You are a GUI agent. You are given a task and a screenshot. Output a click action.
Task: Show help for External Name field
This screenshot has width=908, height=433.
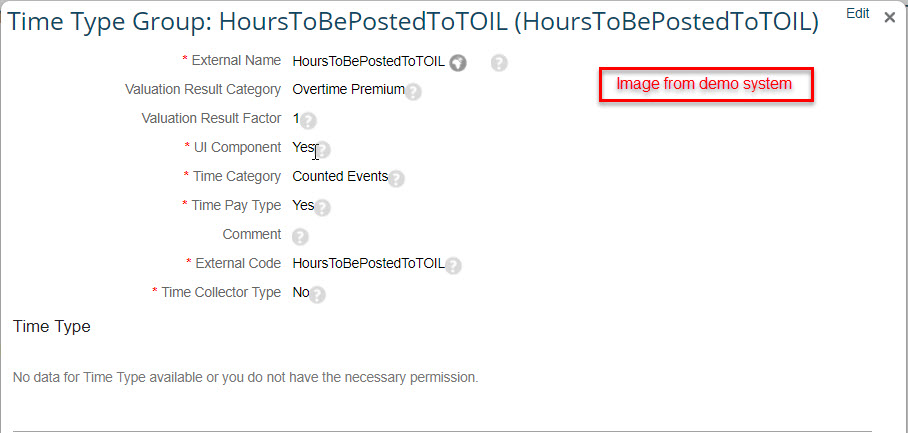click(x=499, y=63)
